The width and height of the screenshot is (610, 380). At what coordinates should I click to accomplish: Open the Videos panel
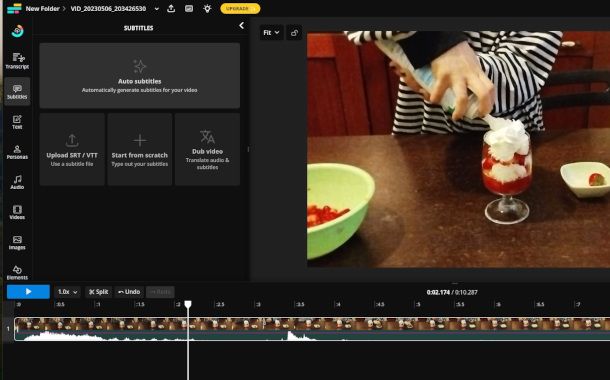point(17,212)
